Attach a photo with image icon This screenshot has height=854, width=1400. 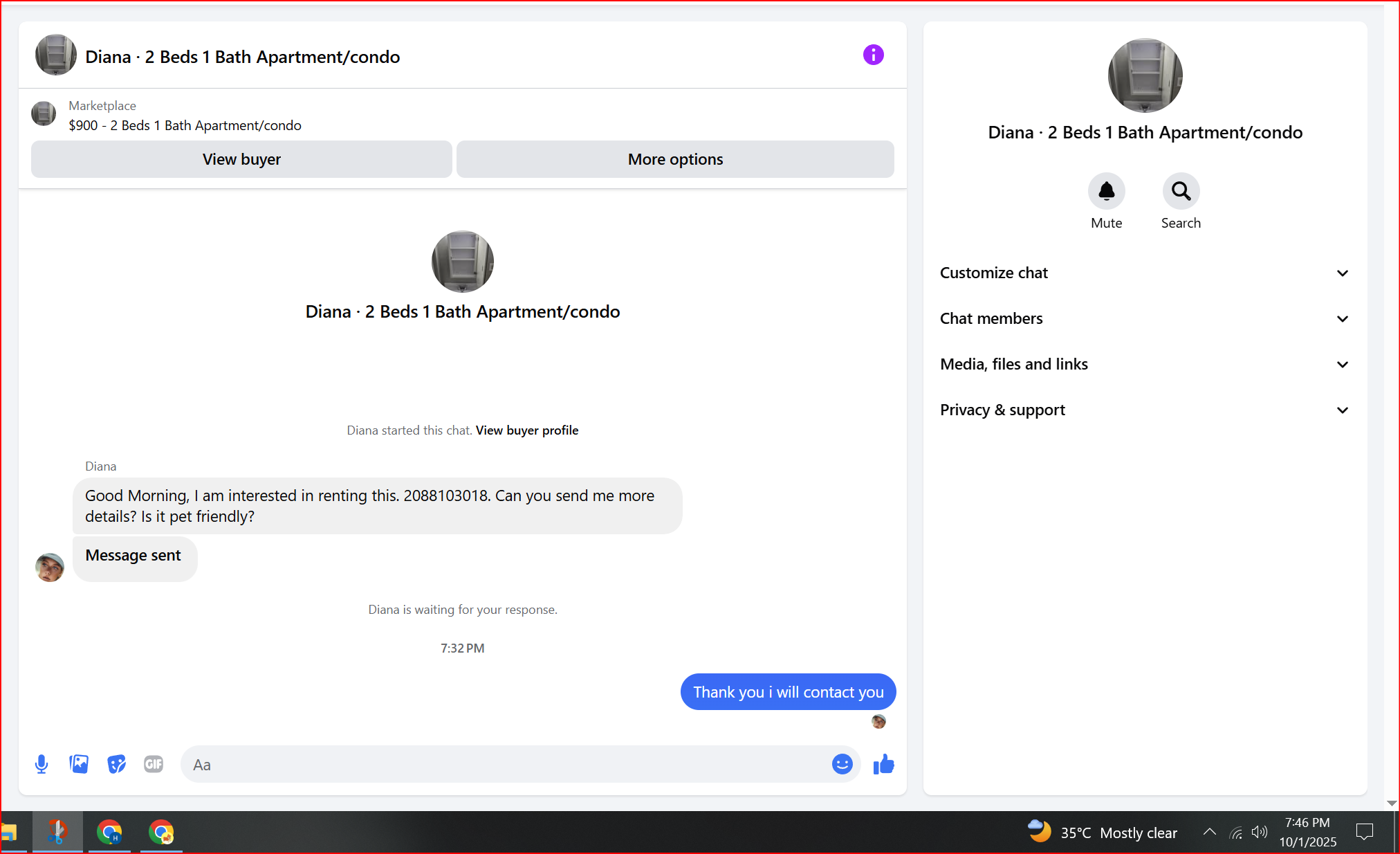79,764
